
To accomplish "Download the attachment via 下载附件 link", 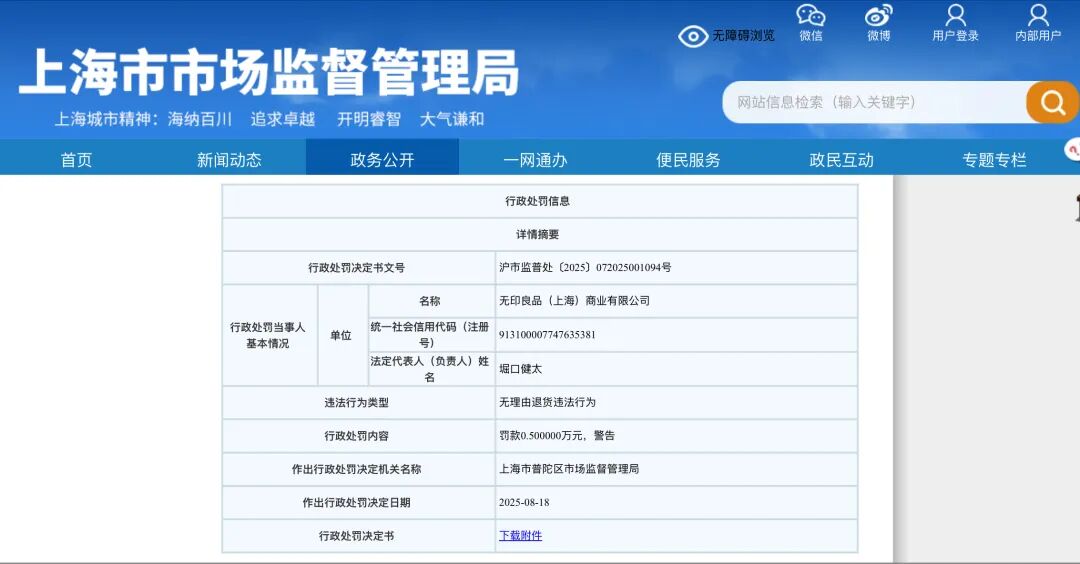I will tap(520, 536).
